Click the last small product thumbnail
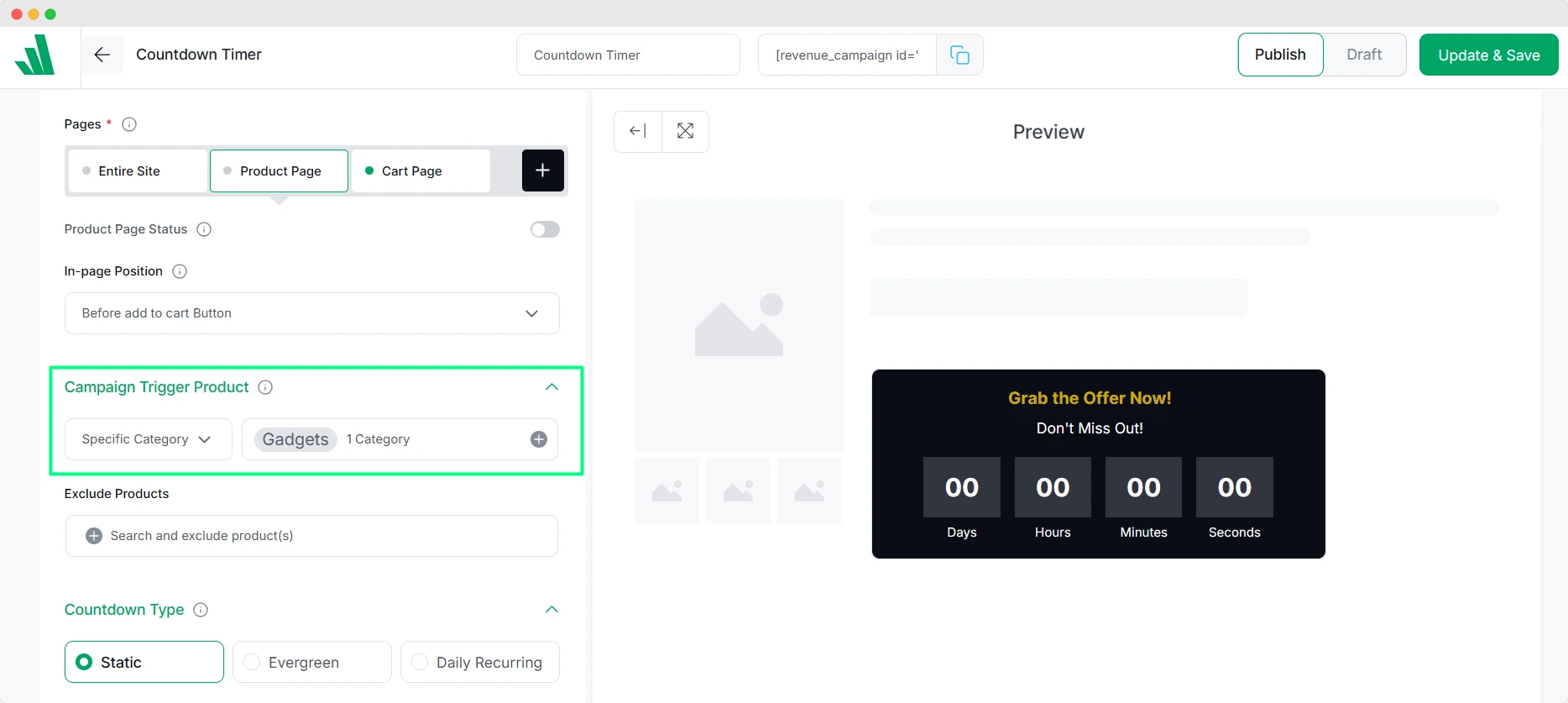The image size is (1568, 703). coord(809,491)
